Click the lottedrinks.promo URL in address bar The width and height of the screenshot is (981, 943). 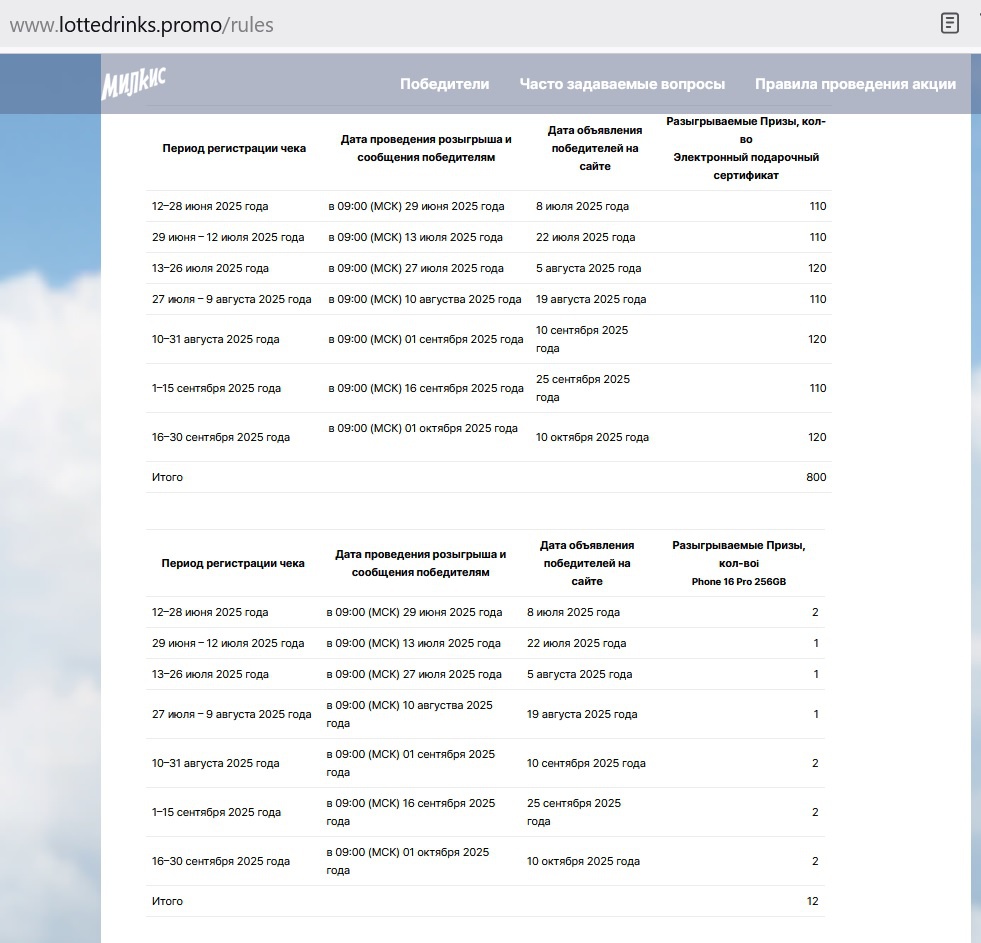[x=141, y=25]
